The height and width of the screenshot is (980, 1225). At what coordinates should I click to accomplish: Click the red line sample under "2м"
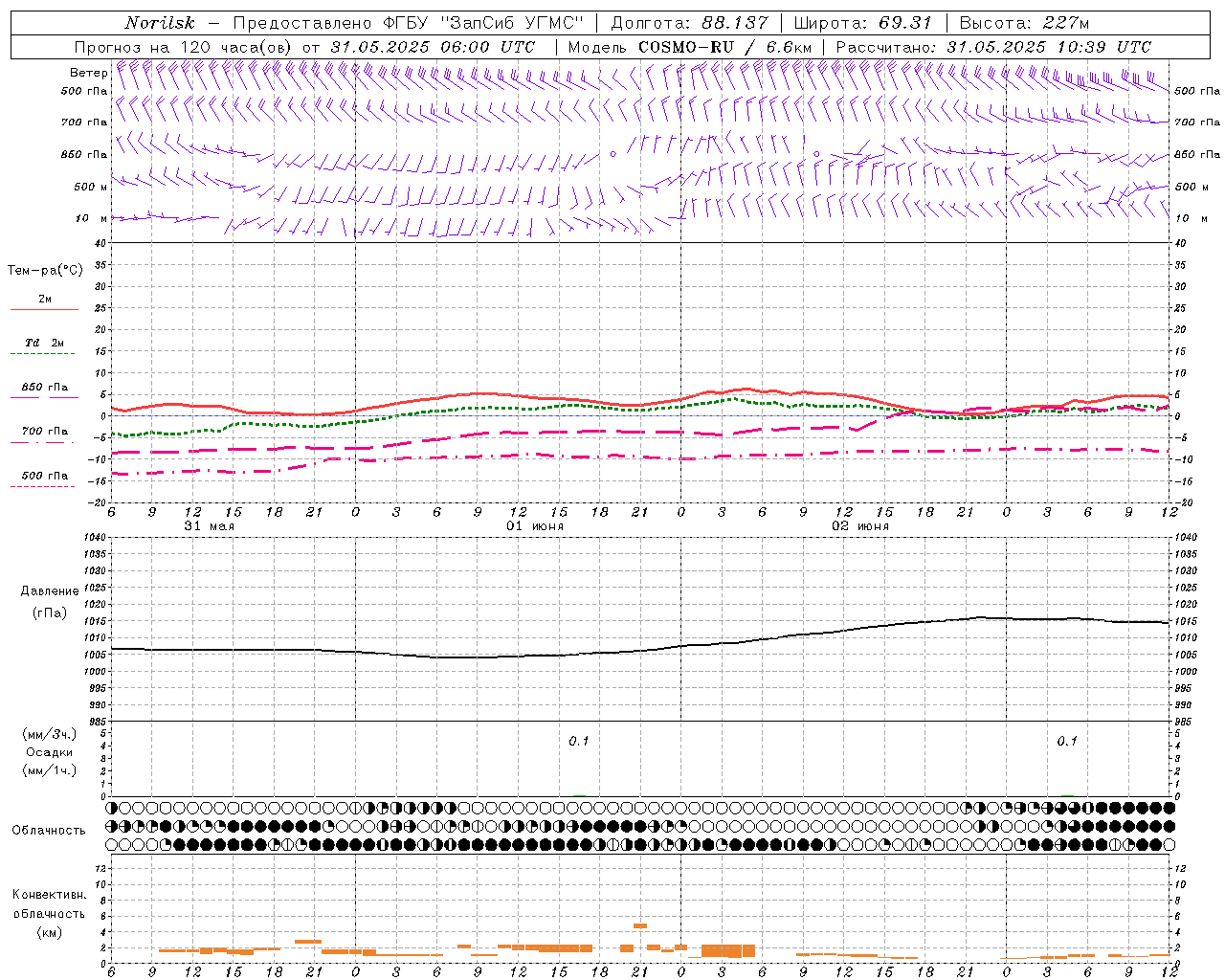pyautogui.click(x=44, y=310)
